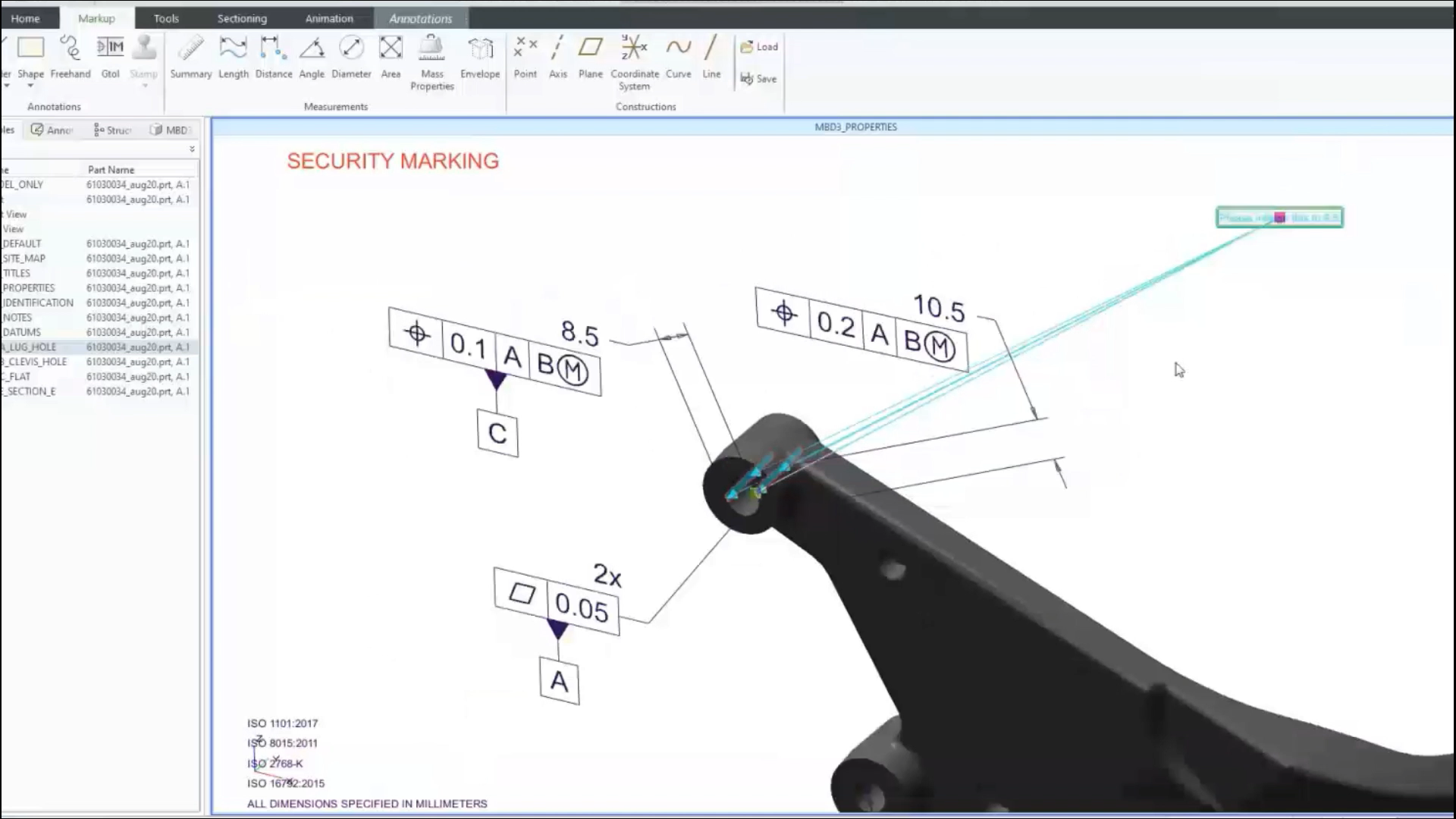1456x819 pixels.
Task: Select the CLEVIS_HOLE row in the tree
Action: (x=99, y=362)
